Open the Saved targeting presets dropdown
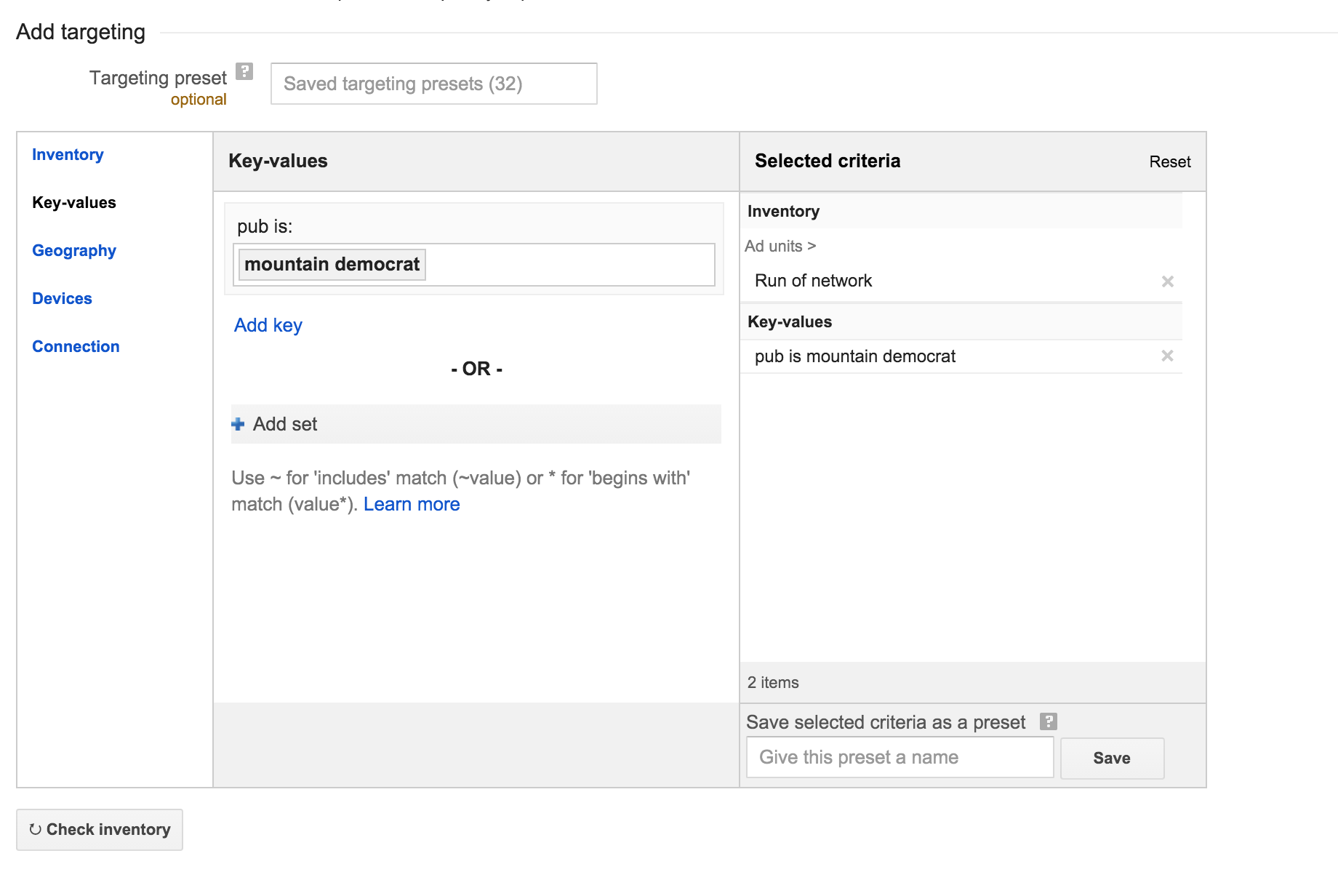 coord(433,84)
